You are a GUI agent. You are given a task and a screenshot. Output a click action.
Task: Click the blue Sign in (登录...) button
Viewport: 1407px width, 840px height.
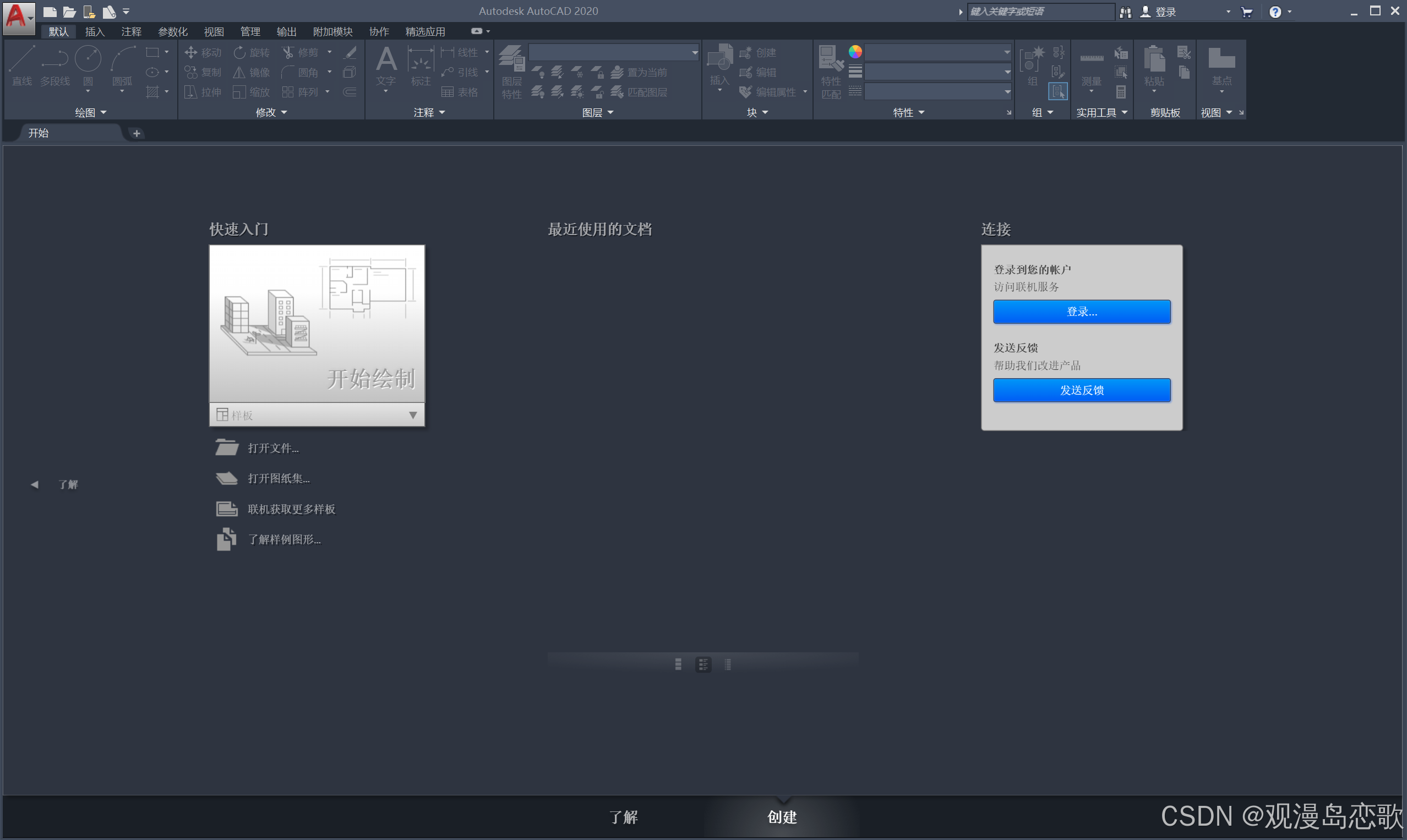click(x=1081, y=312)
